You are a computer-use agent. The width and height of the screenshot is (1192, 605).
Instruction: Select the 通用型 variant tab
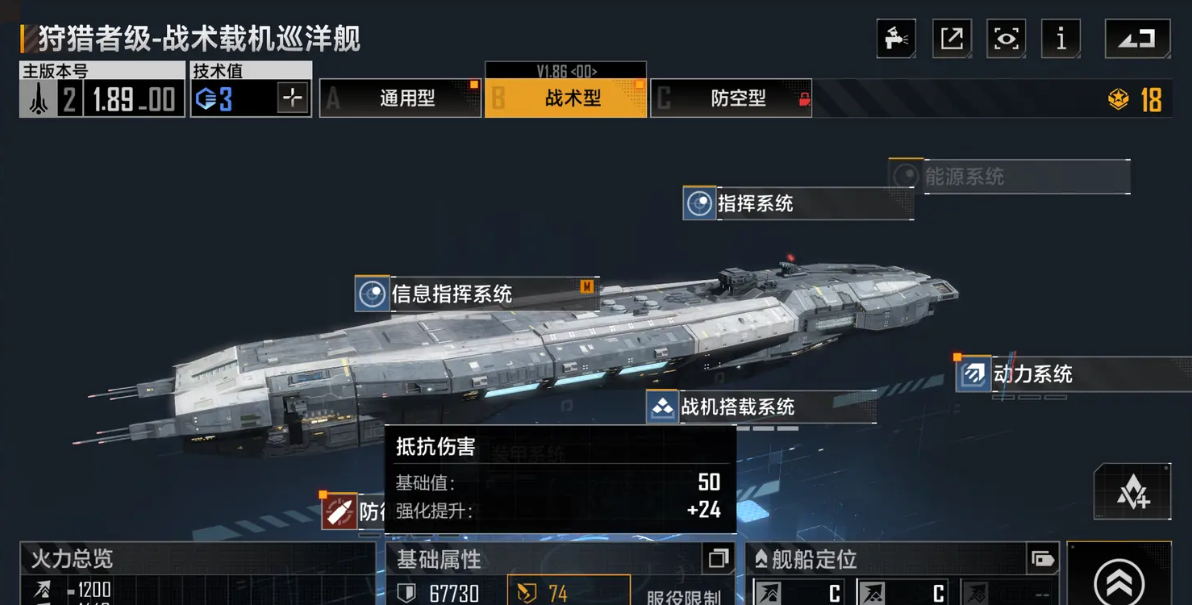[x=400, y=98]
